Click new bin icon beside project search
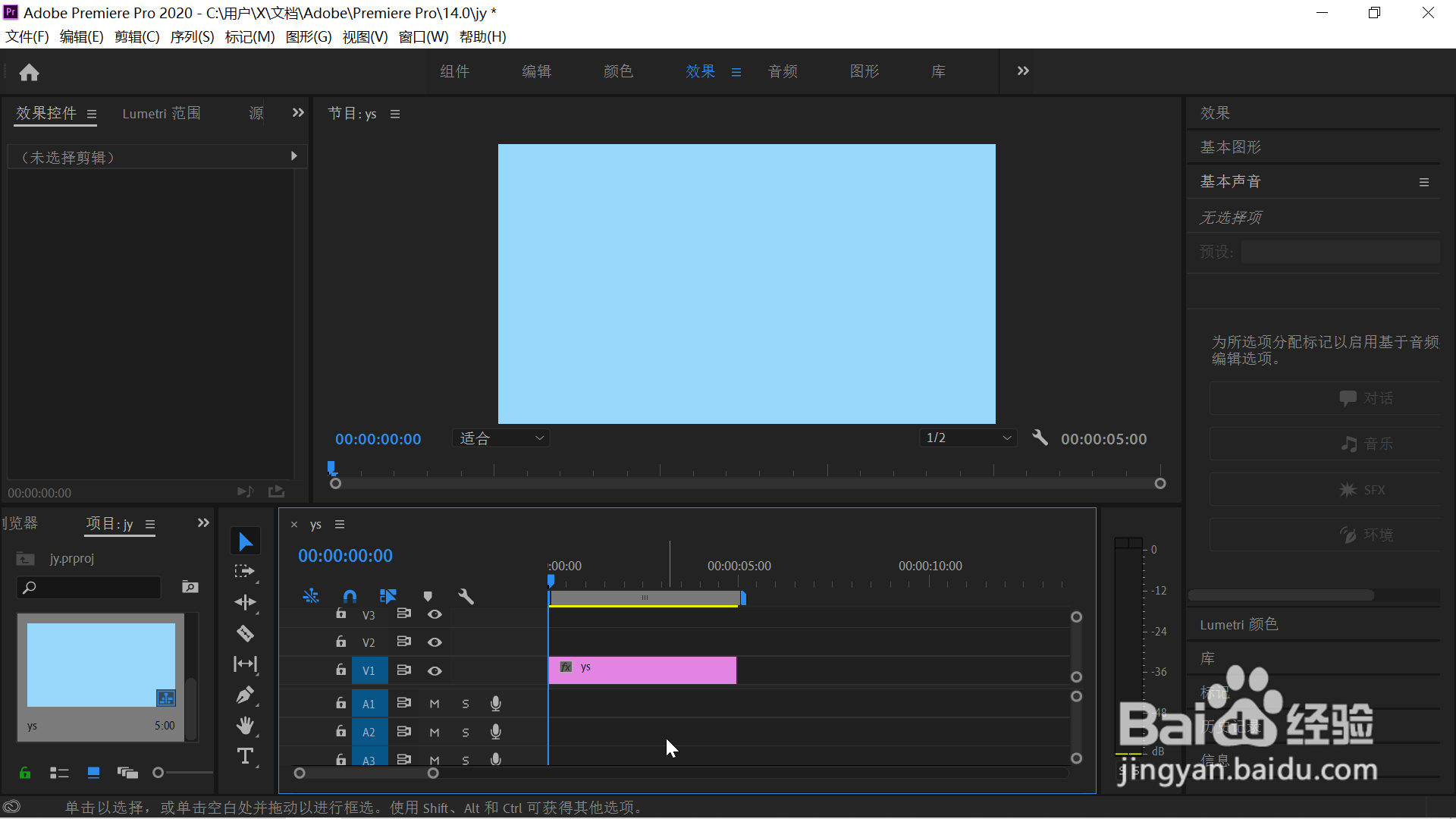Image resolution: width=1456 pixels, height=819 pixels. point(190,587)
